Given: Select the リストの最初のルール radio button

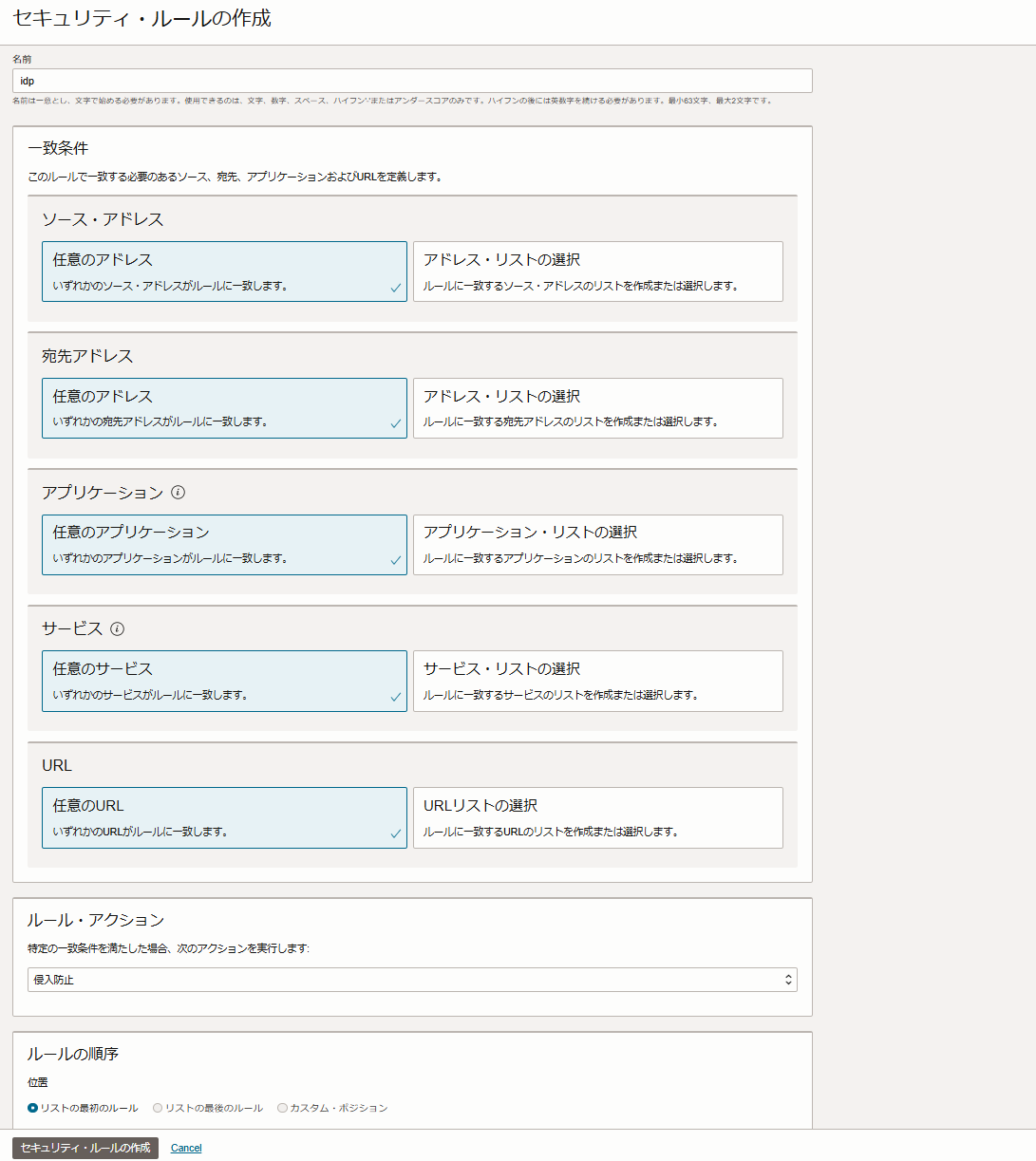Looking at the screenshot, I should click(x=32, y=1107).
